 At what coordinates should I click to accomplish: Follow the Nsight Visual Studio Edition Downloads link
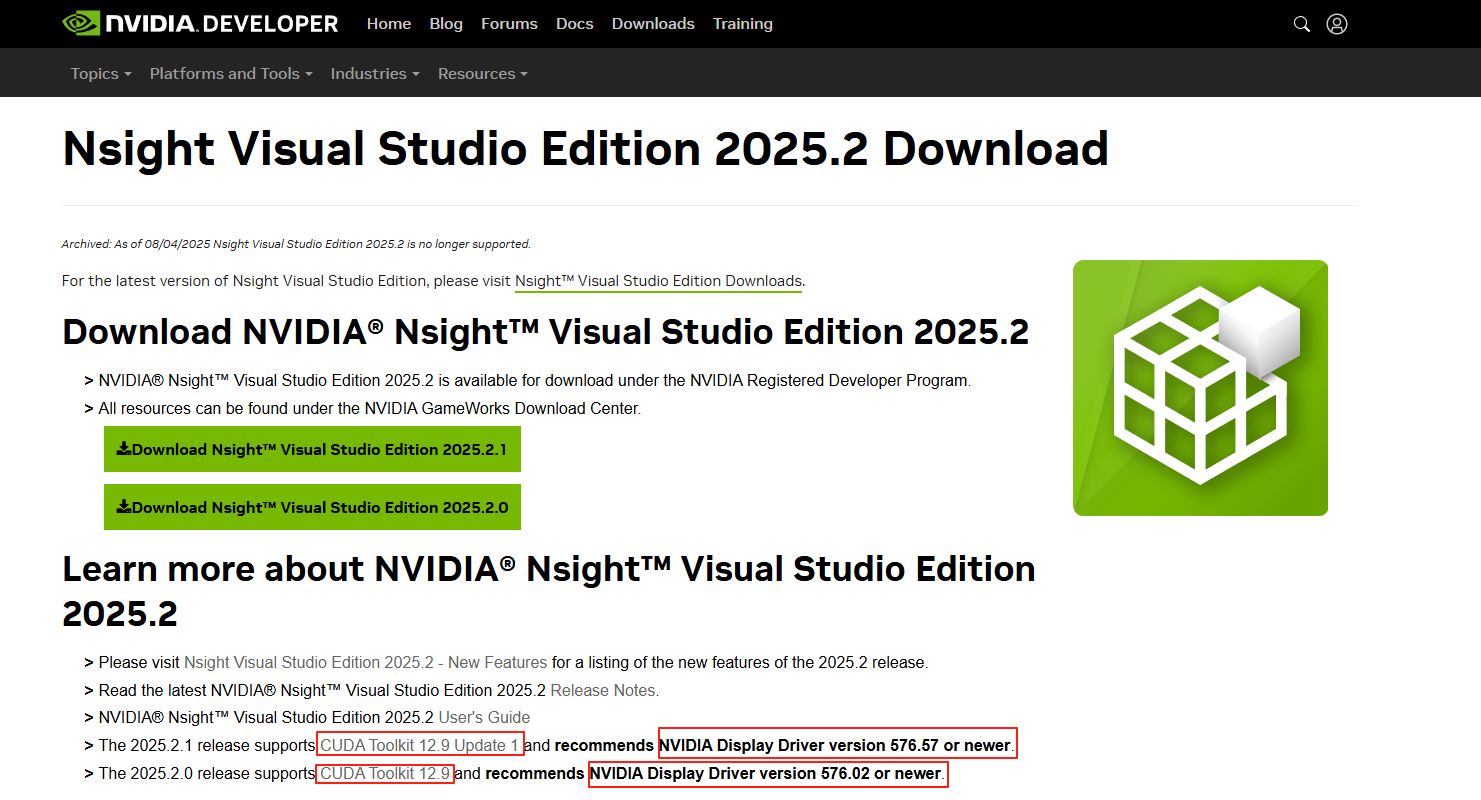[x=658, y=281]
